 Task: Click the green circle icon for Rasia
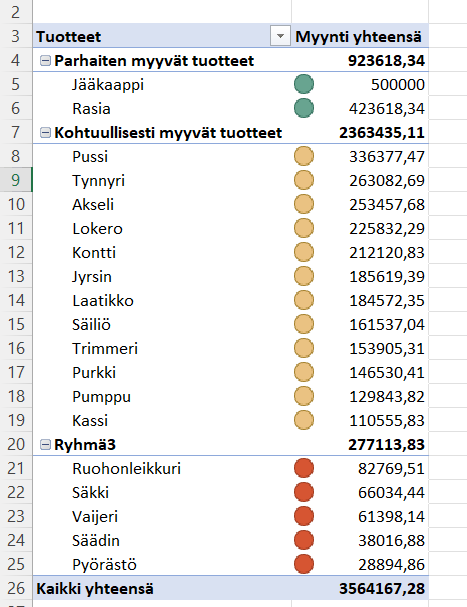tap(304, 108)
